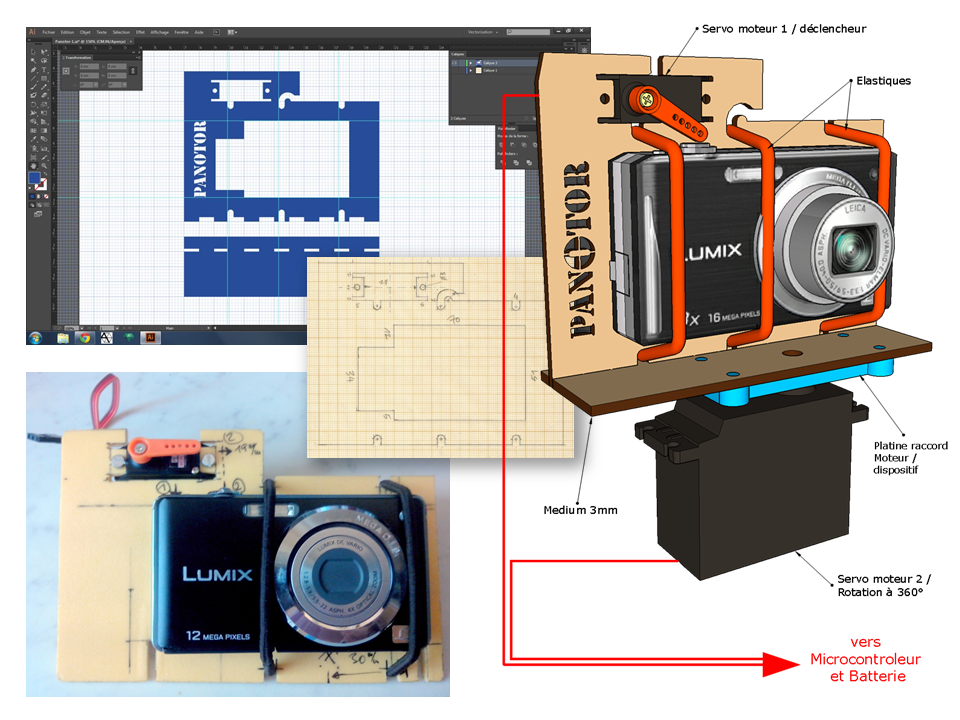The image size is (960, 720).
Task: Click the blue fill color swatch
Action: (x=34, y=178)
